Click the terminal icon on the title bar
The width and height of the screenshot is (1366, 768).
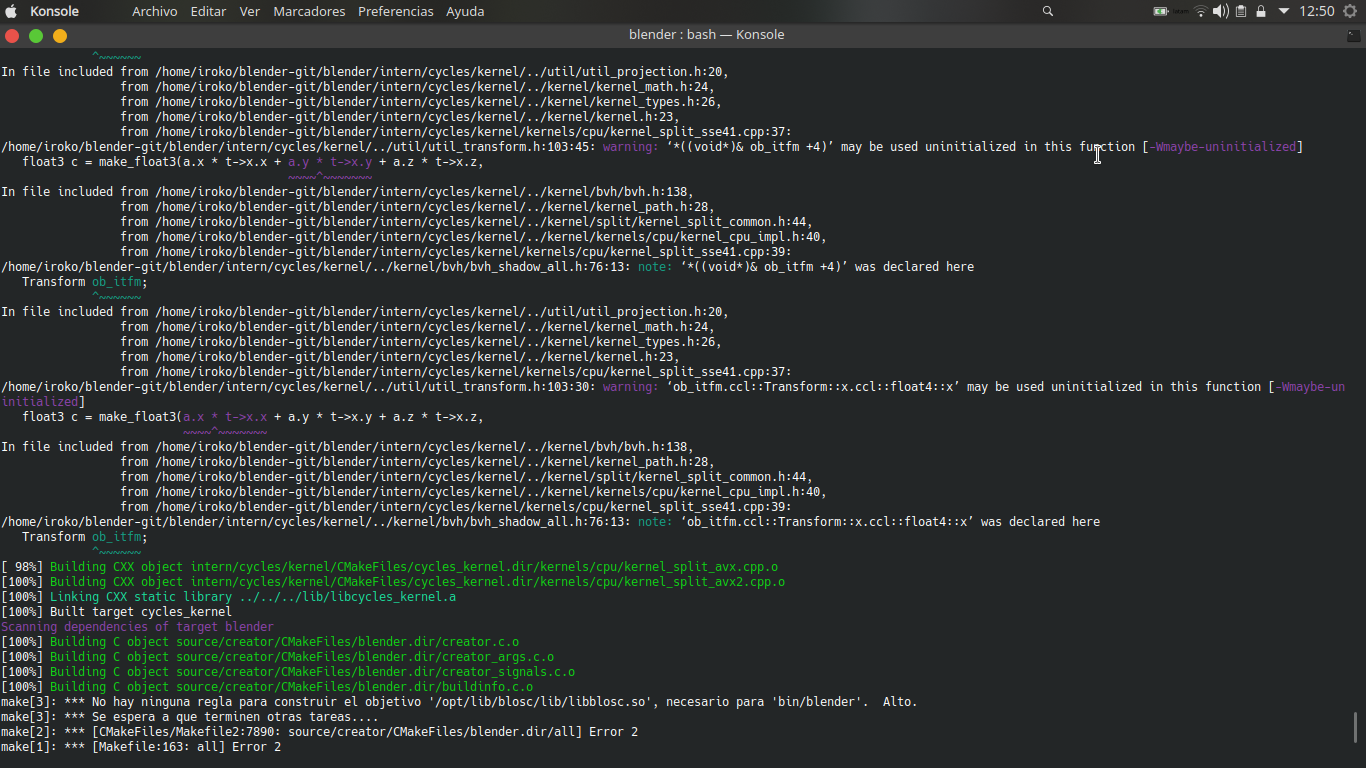1354,35
